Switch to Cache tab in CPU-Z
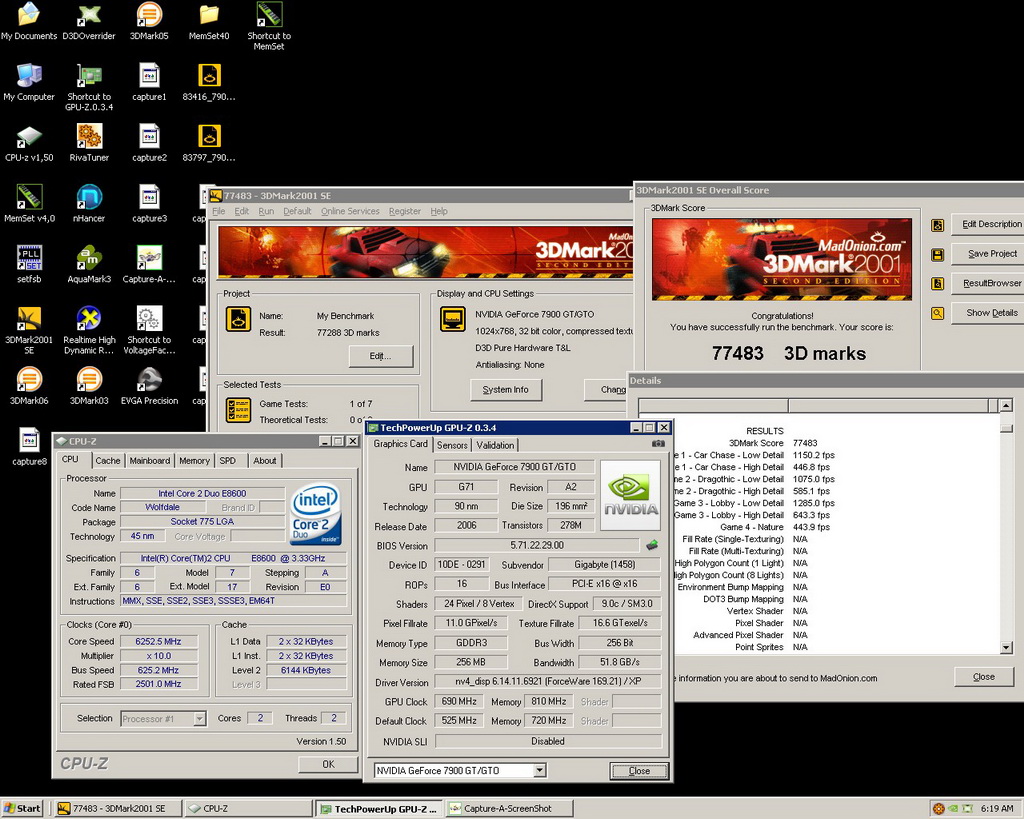This screenshot has height=819, width=1024. point(108,460)
